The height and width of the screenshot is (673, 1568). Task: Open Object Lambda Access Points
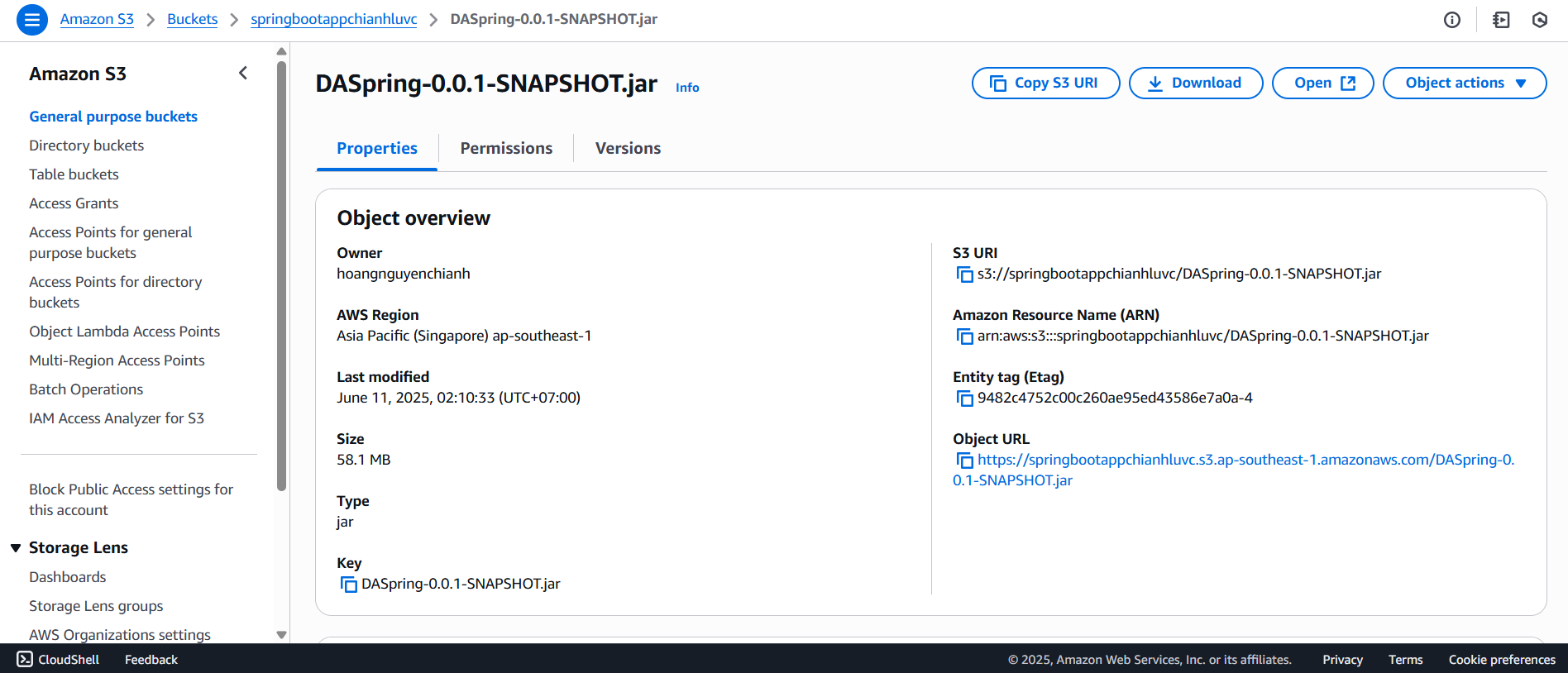click(x=124, y=332)
